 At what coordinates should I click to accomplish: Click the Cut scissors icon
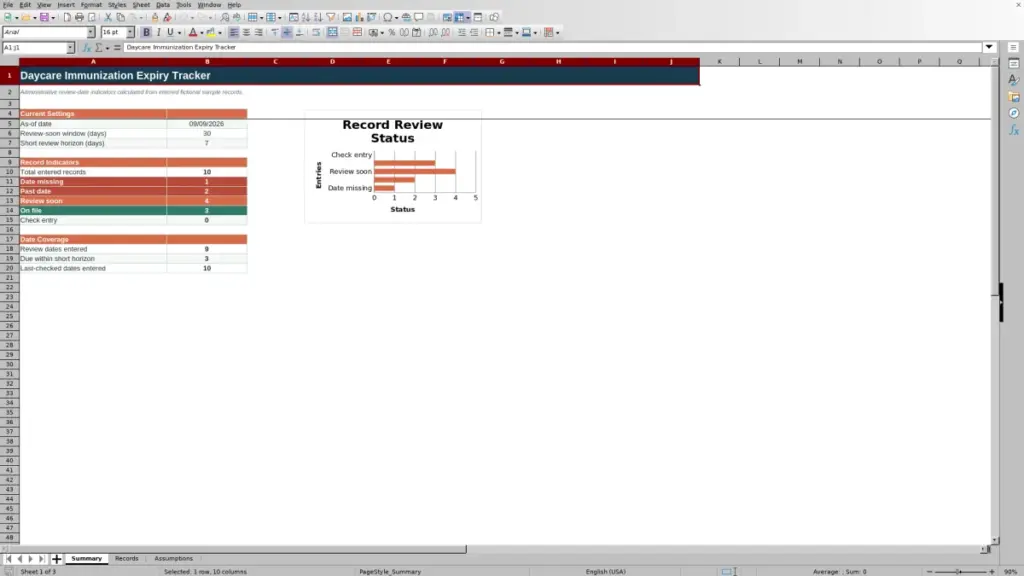pos(108,18)
